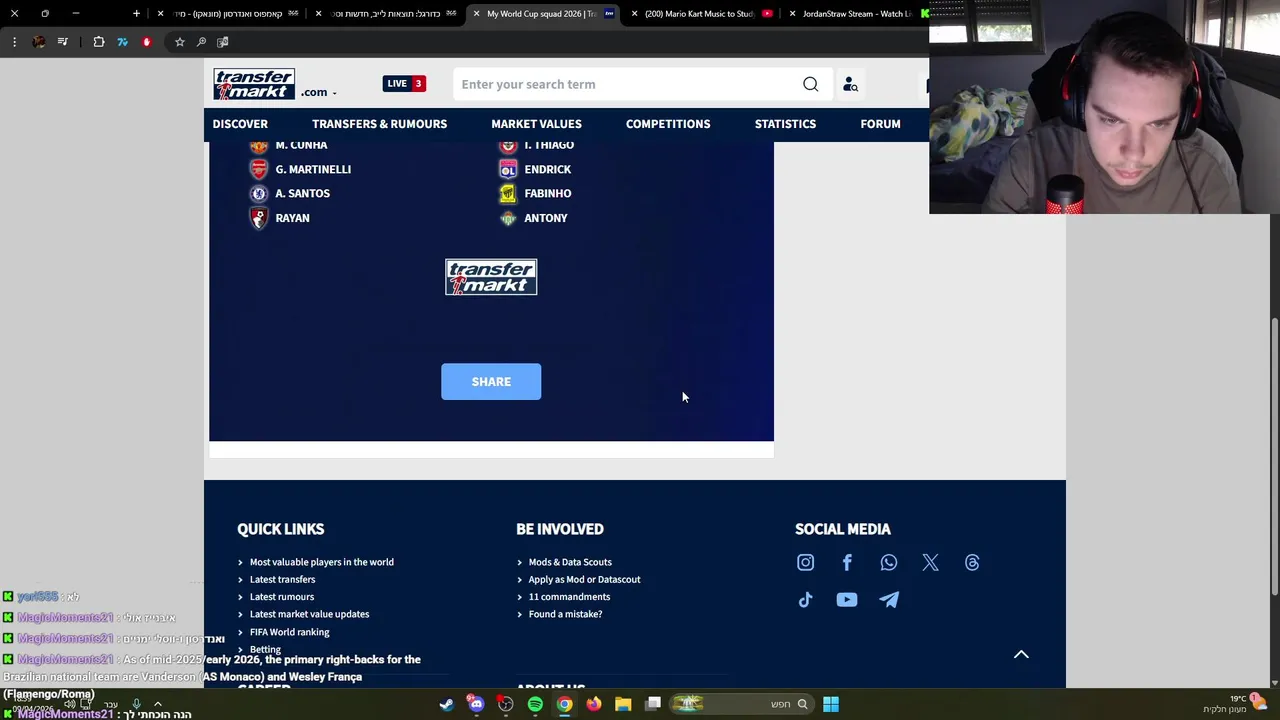
Task: Open Chrome extensions puzzle icon
Action: click(x=99, y=42)
